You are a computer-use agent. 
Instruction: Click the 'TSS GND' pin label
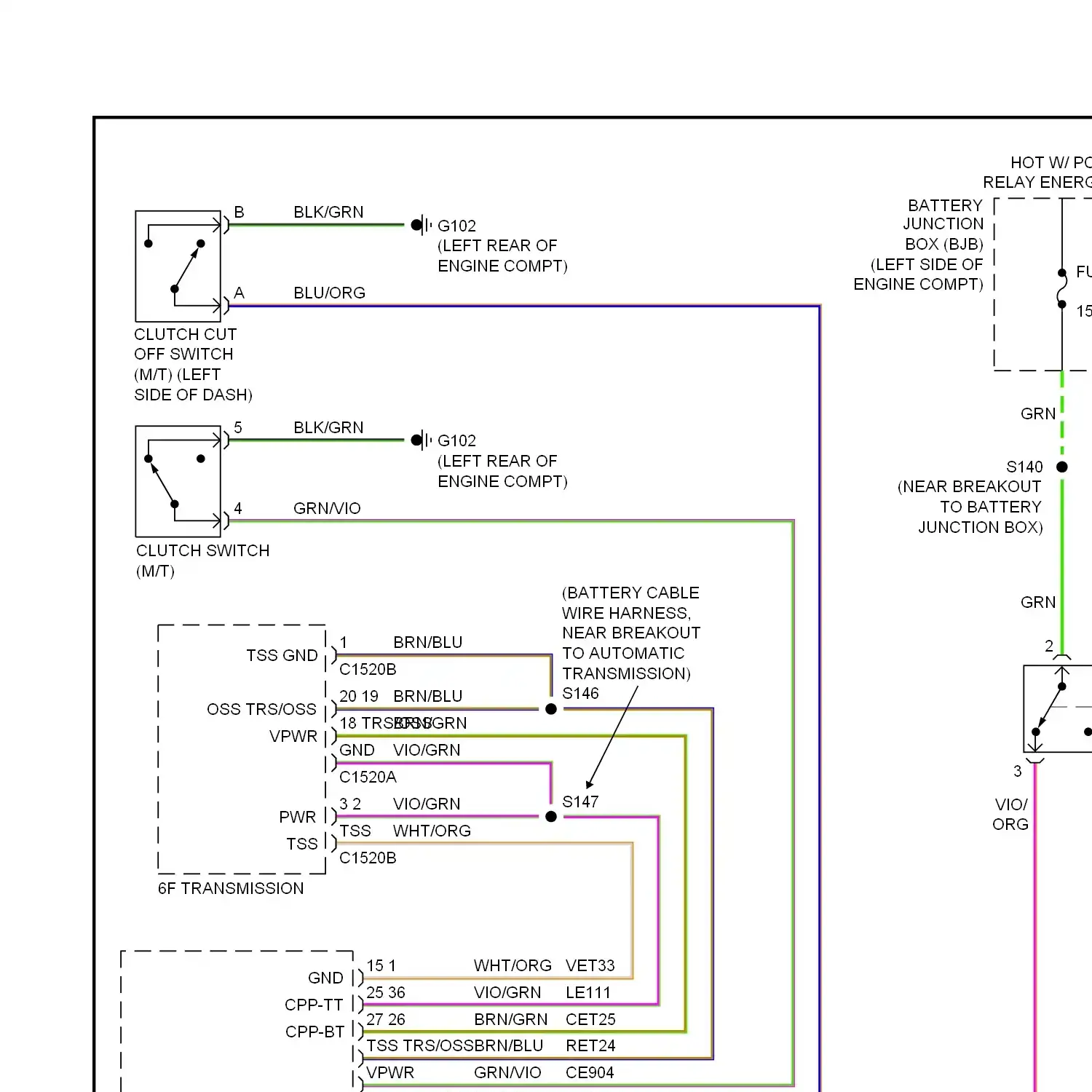point(282,655)
